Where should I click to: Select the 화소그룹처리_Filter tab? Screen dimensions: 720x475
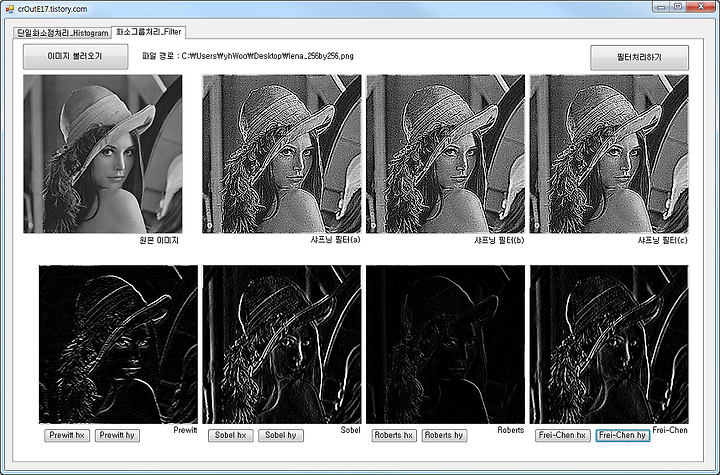148,32
